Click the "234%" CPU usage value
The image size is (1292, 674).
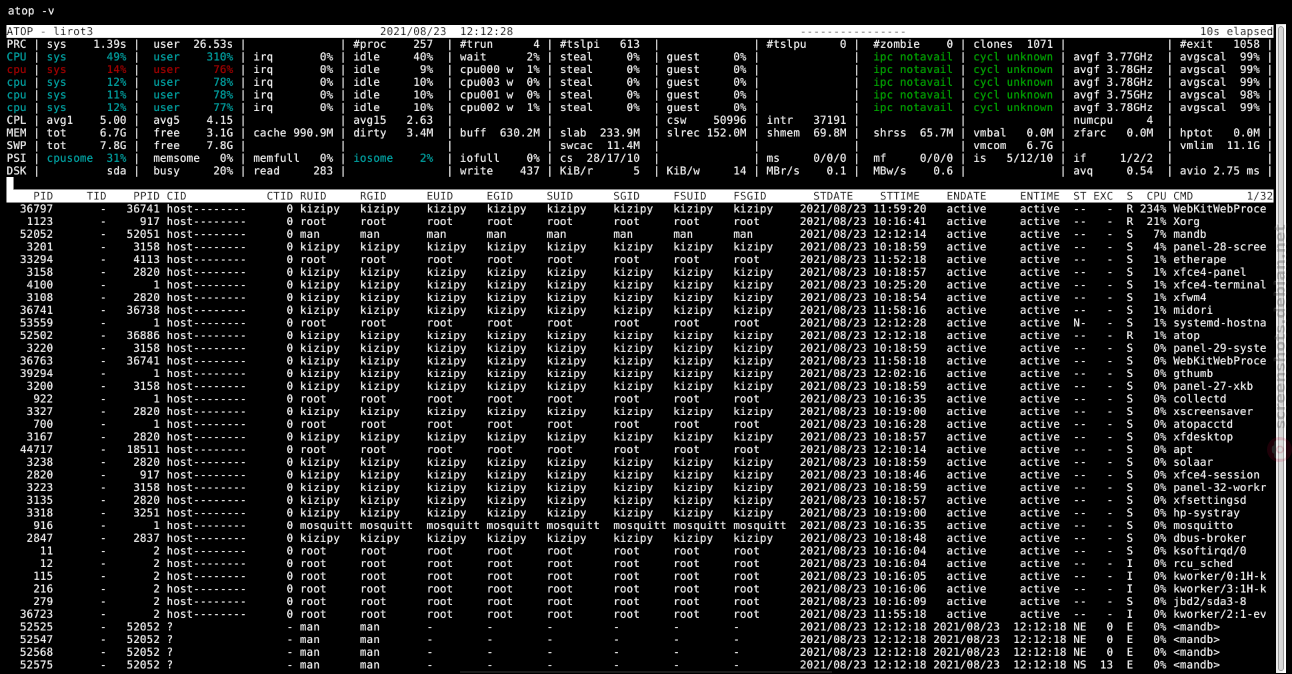click(1153, 209)
